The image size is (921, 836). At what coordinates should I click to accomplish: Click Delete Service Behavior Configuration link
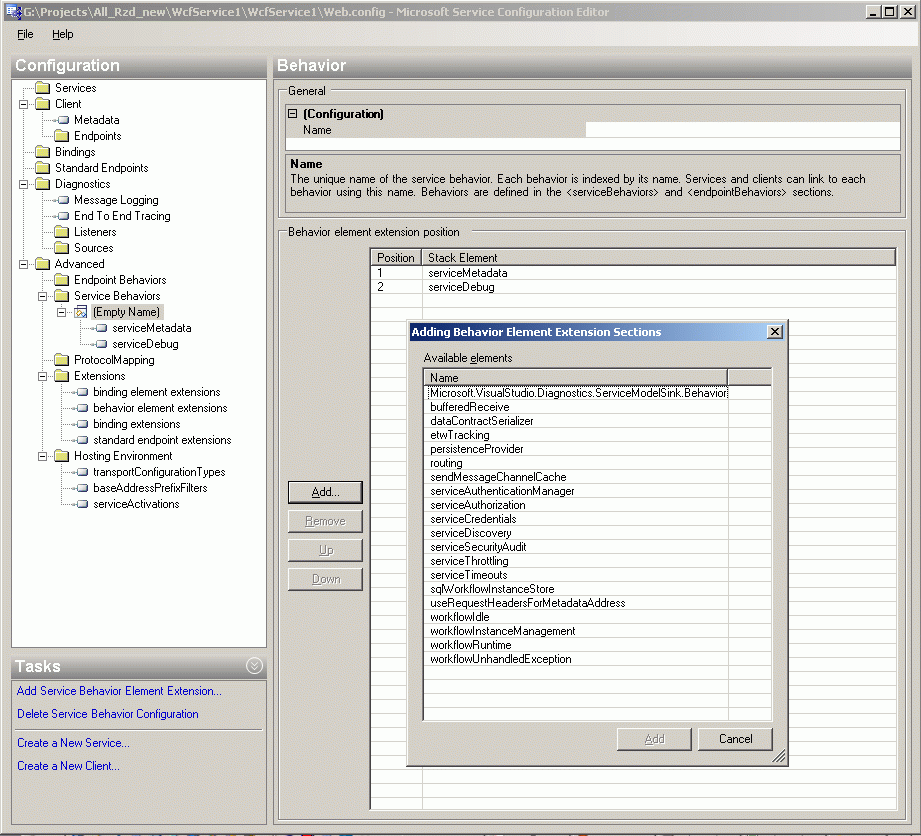coord(108,714)
